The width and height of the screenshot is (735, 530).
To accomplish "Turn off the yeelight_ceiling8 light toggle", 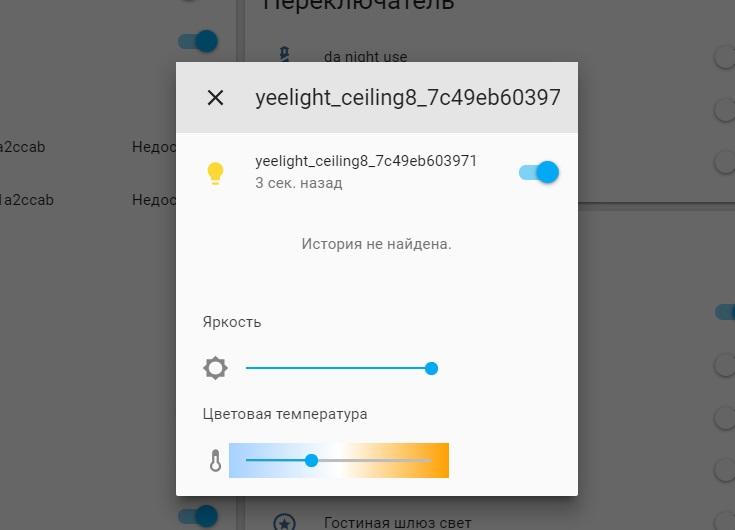I will pyautogui.click(x=539, y=172).
